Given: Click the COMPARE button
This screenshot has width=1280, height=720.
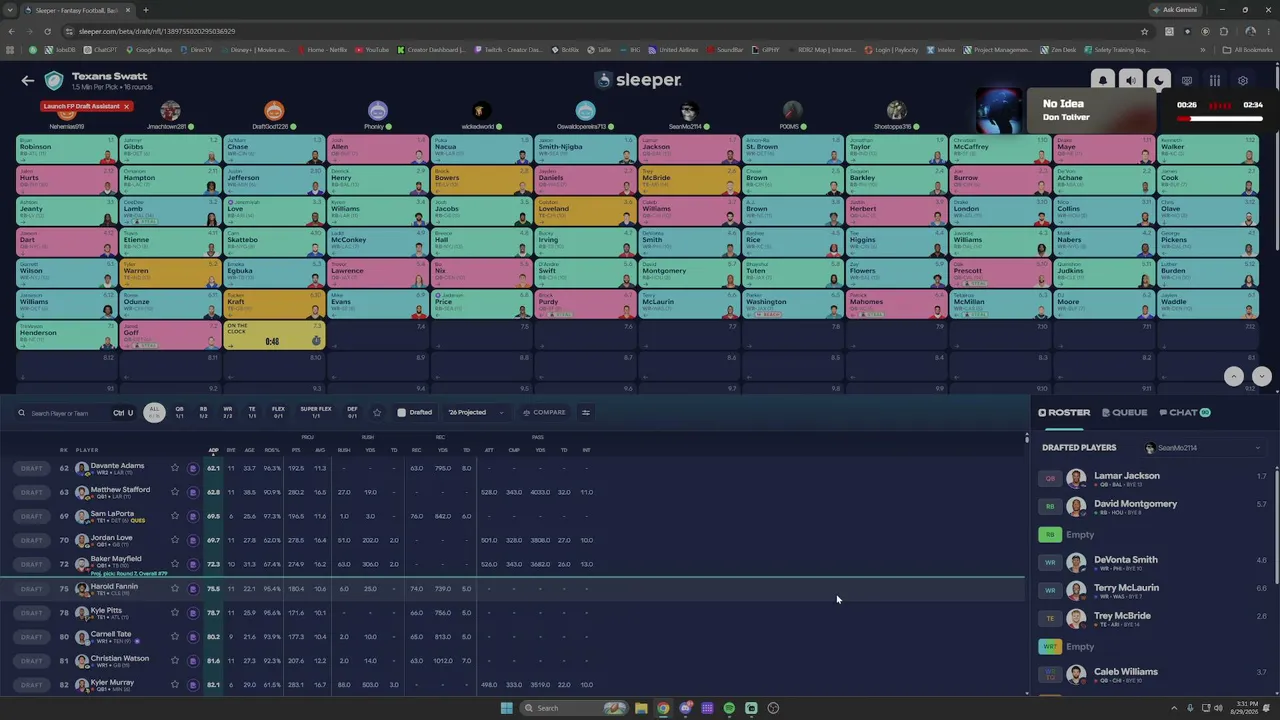Looking at the screenshot, I should [544, 412].
